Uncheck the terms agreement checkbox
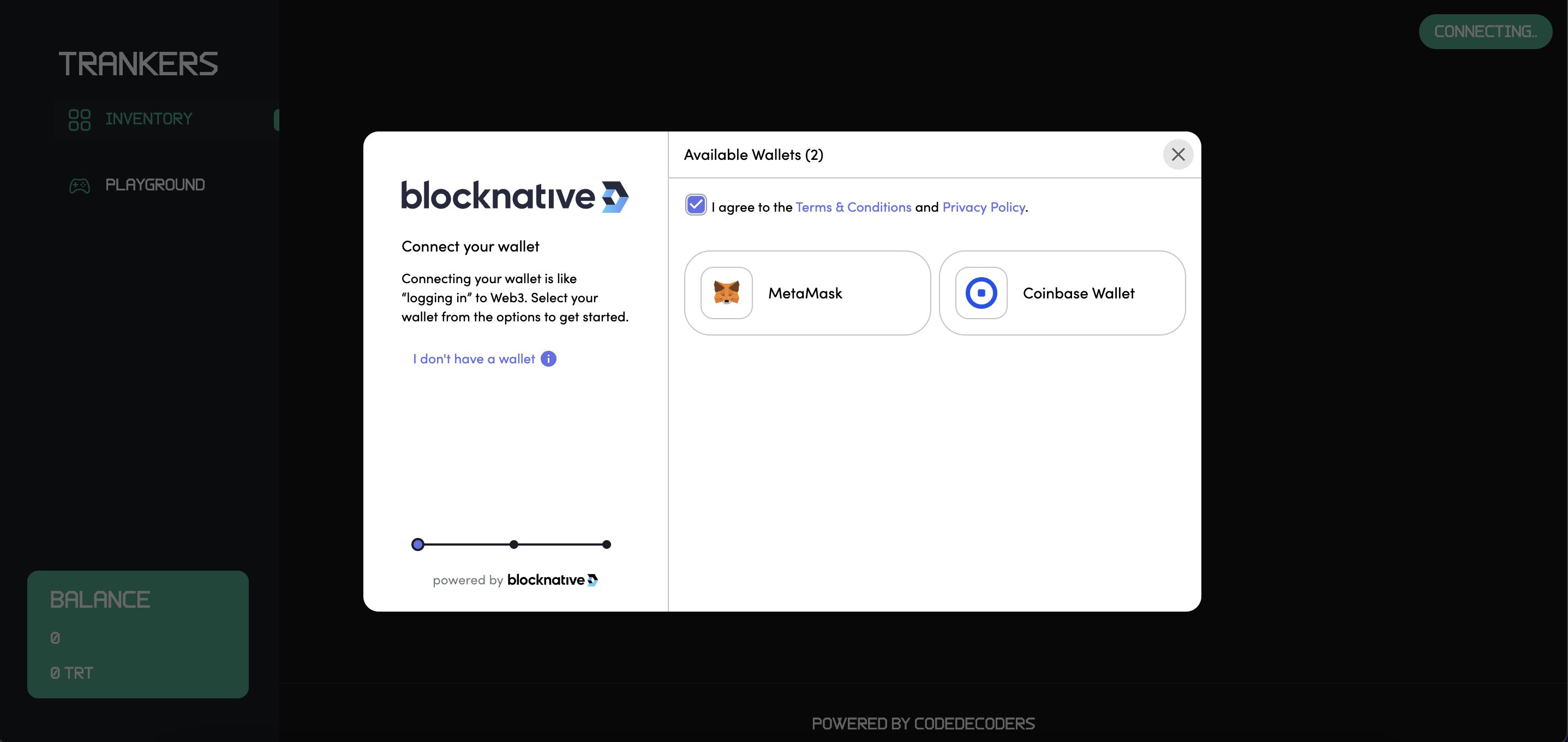This screenshot has height=742, width=1568. 695,205
